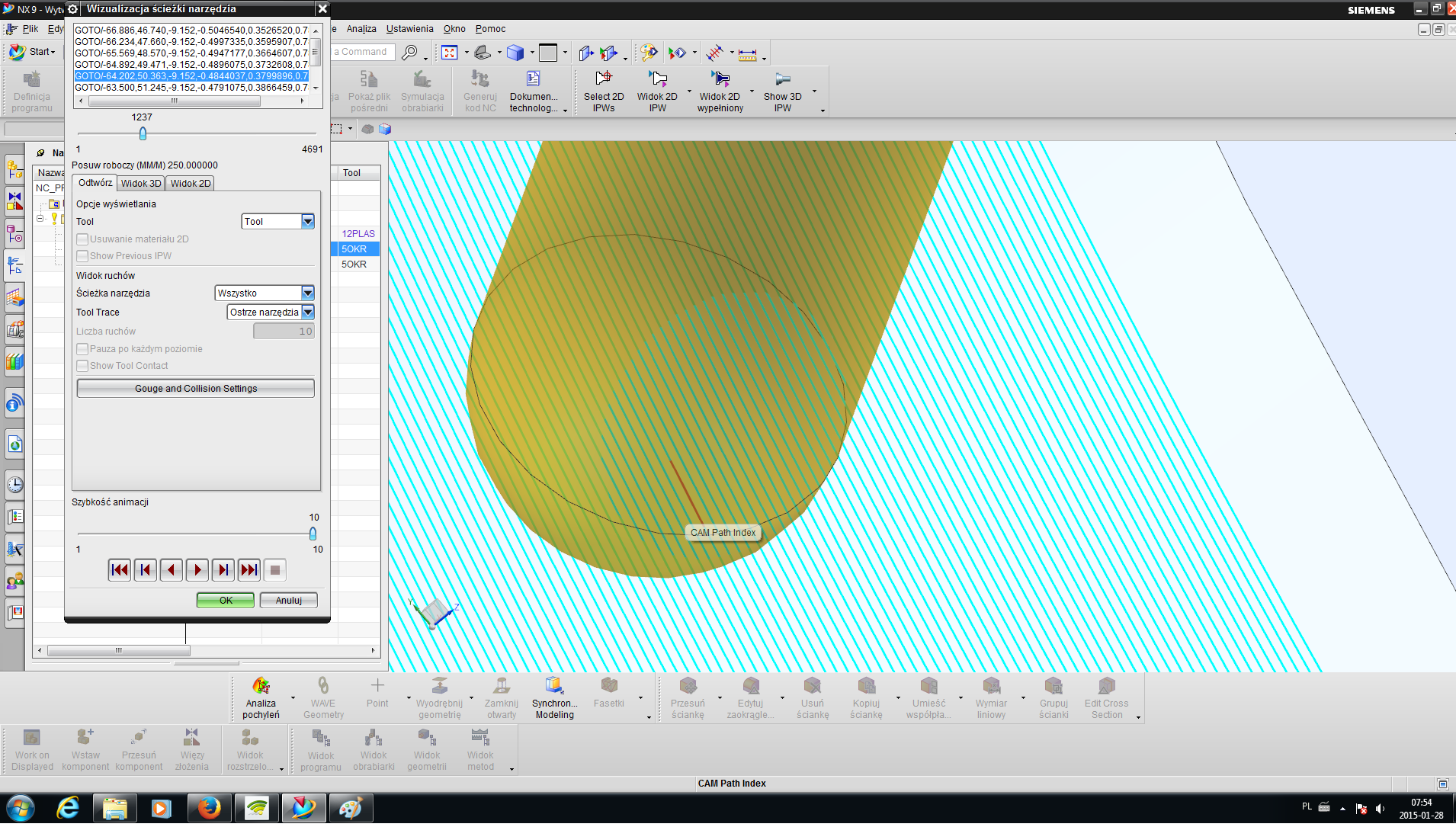Click the Liczba ruchów value field
The height and width of the screenshot is (827, 1456).
(284, 332)
